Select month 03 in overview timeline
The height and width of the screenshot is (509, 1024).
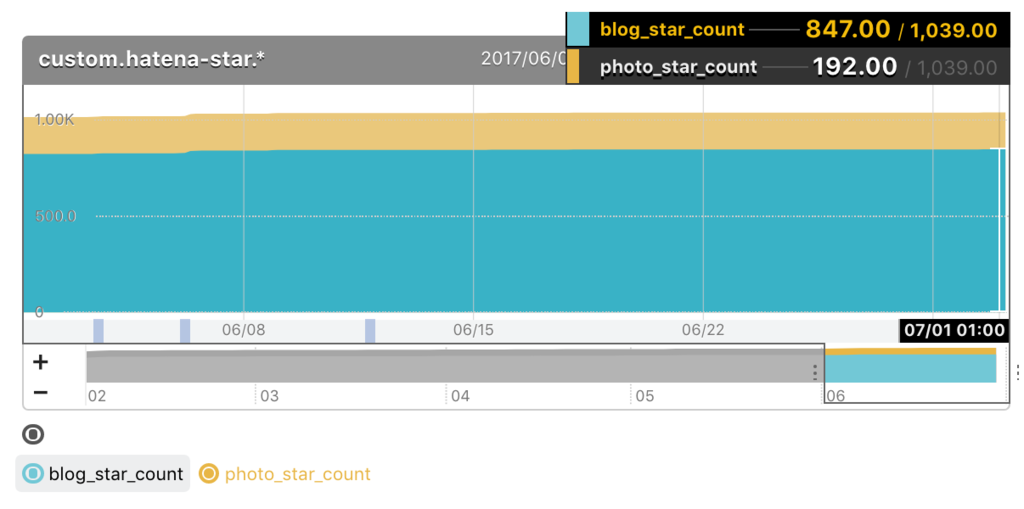tap(270, 396)
